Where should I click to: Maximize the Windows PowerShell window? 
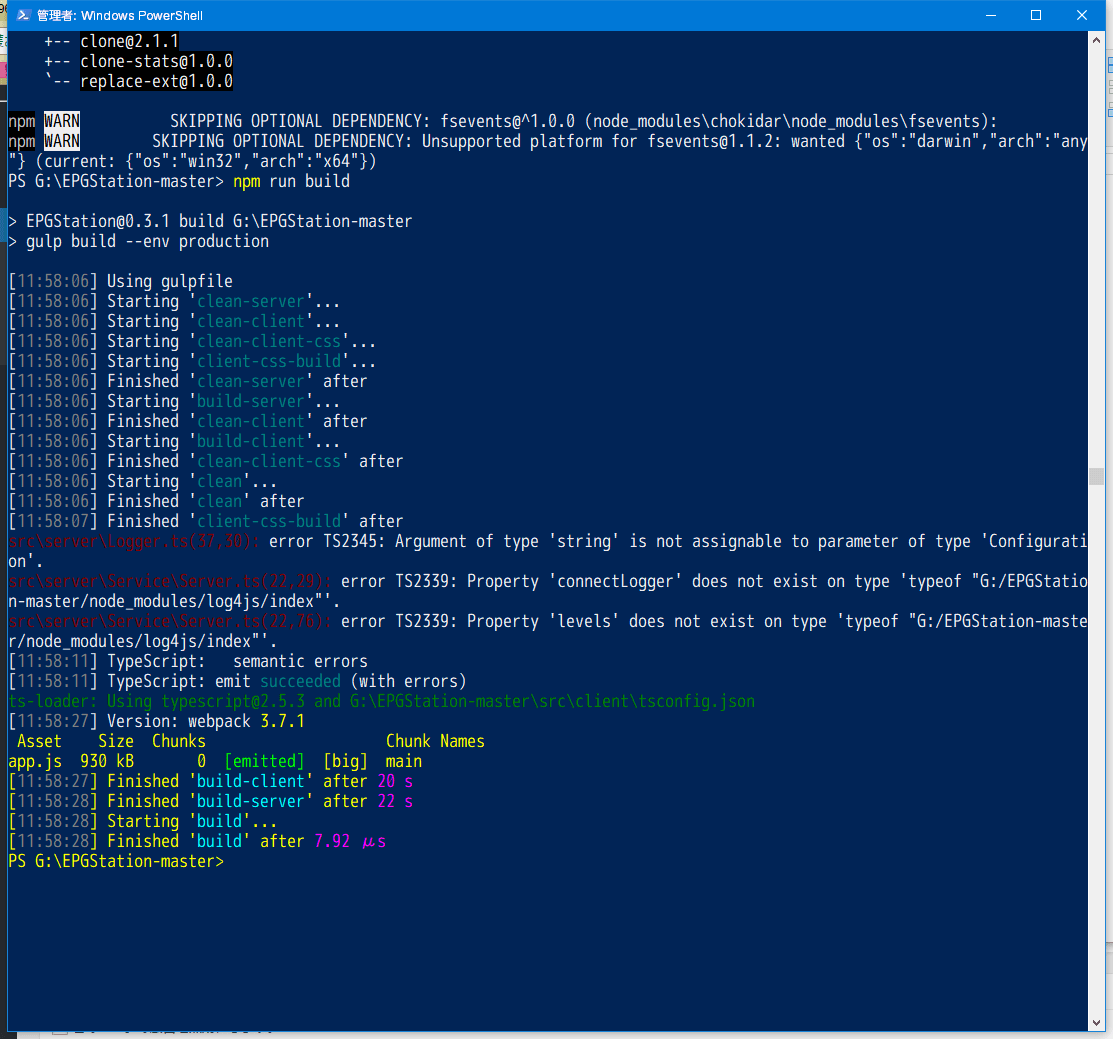point(1036,15)
